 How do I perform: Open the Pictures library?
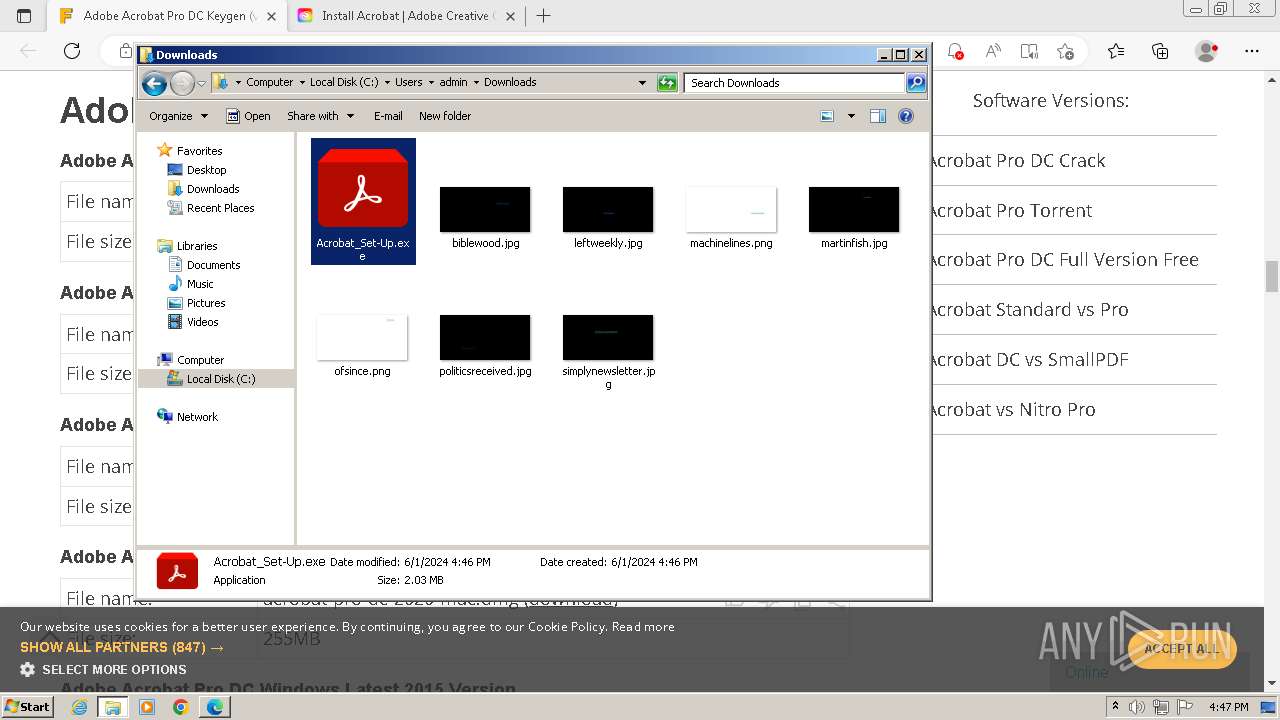(206, 303)
